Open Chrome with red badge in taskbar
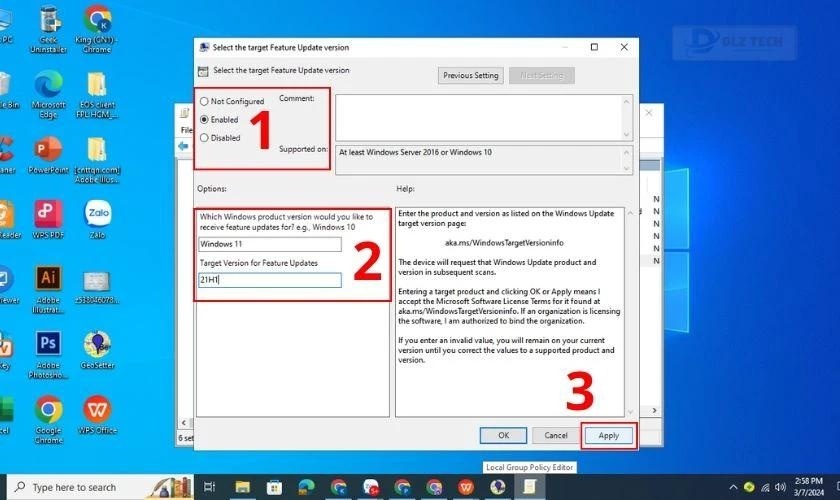Image resolution: width=840 pixels, height=500 pixels. coord(371,487)
